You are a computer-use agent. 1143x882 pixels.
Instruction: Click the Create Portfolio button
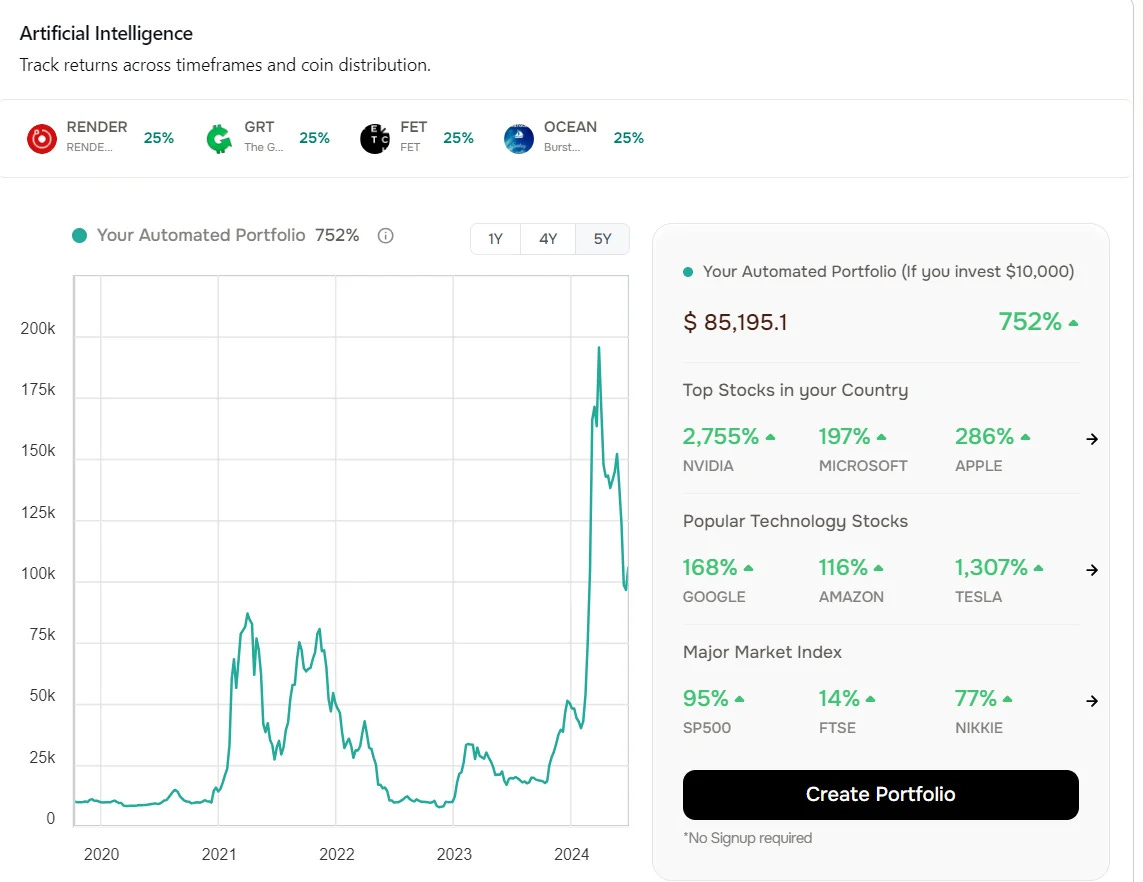tap(881, 795)
